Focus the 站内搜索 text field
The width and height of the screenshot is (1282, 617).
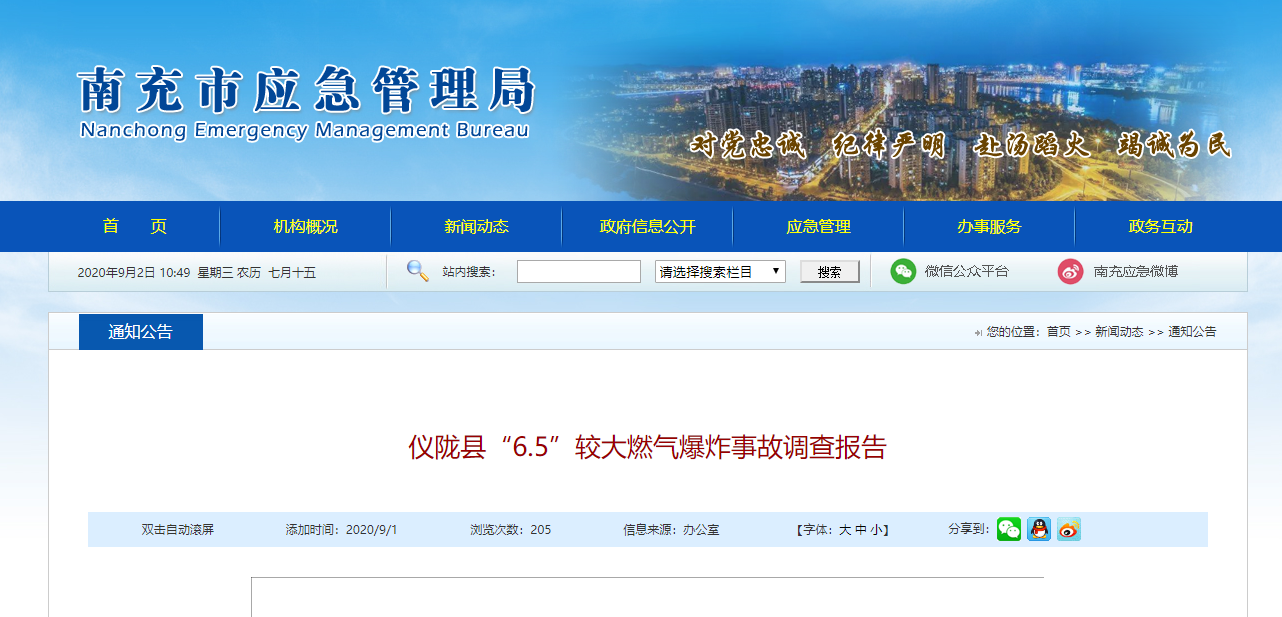(579, 271)
